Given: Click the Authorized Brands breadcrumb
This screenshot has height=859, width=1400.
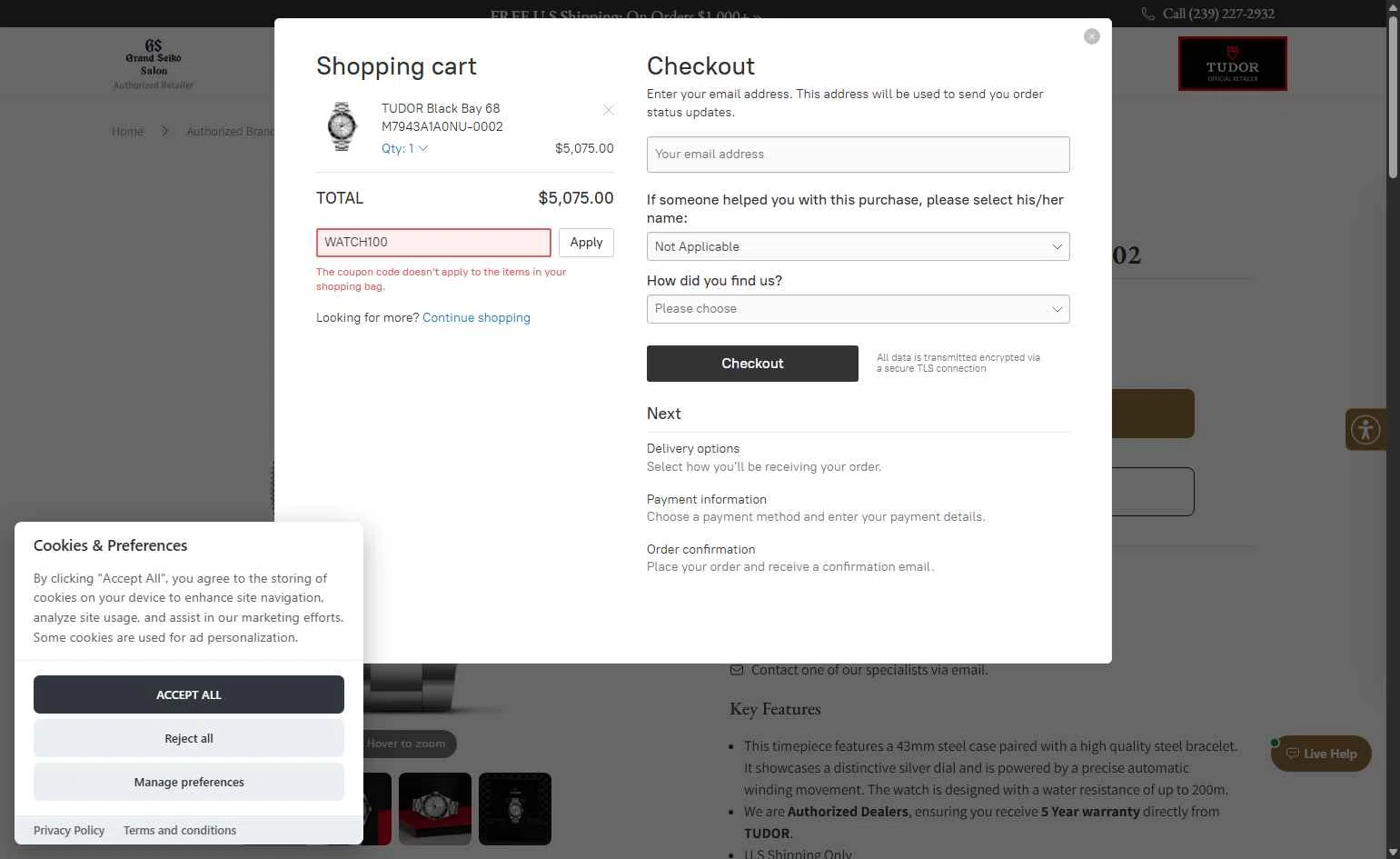Looking at the screenshot, I should point(231,131).
